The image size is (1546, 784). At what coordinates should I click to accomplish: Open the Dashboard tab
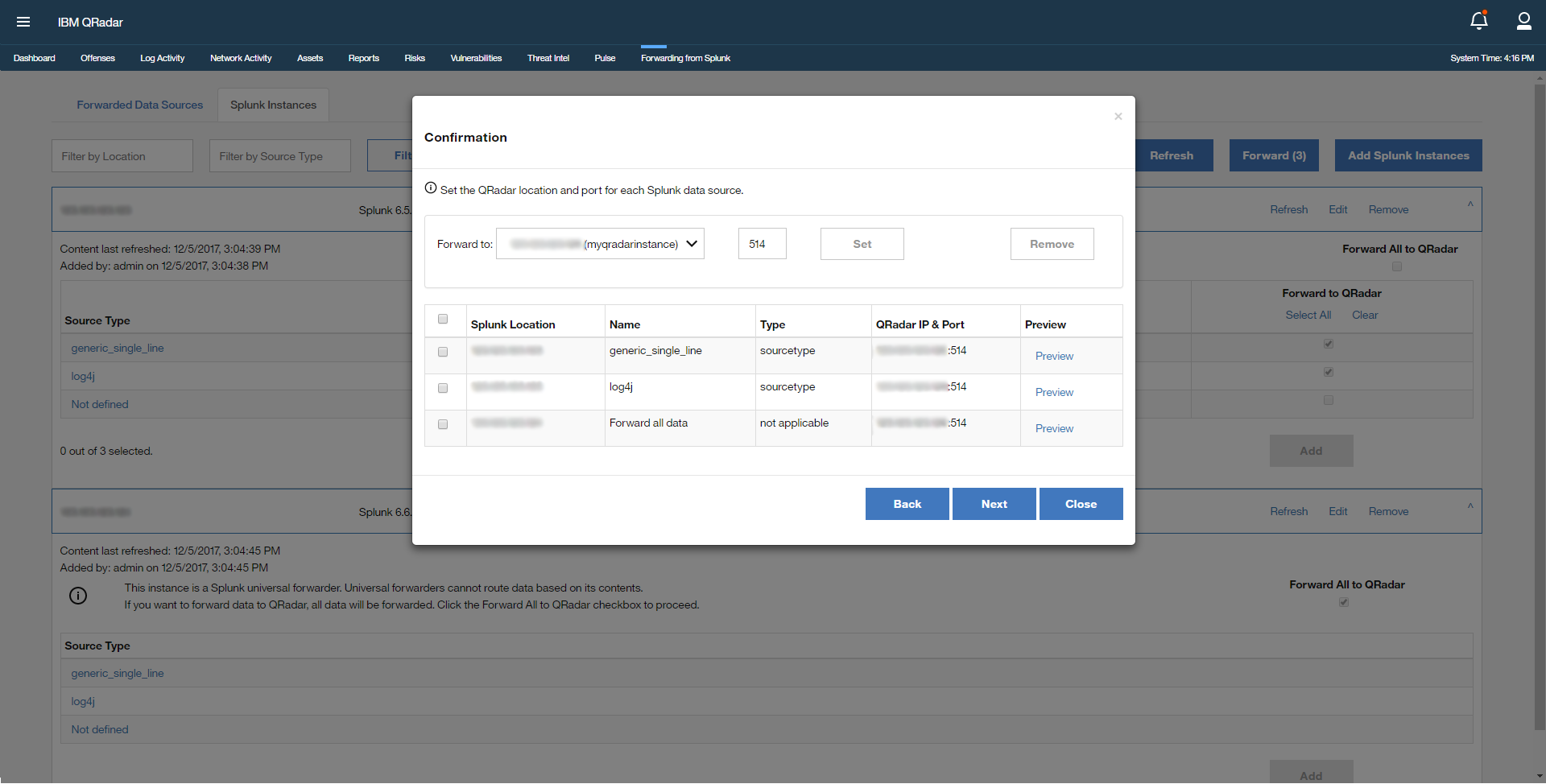pos(34,58)
